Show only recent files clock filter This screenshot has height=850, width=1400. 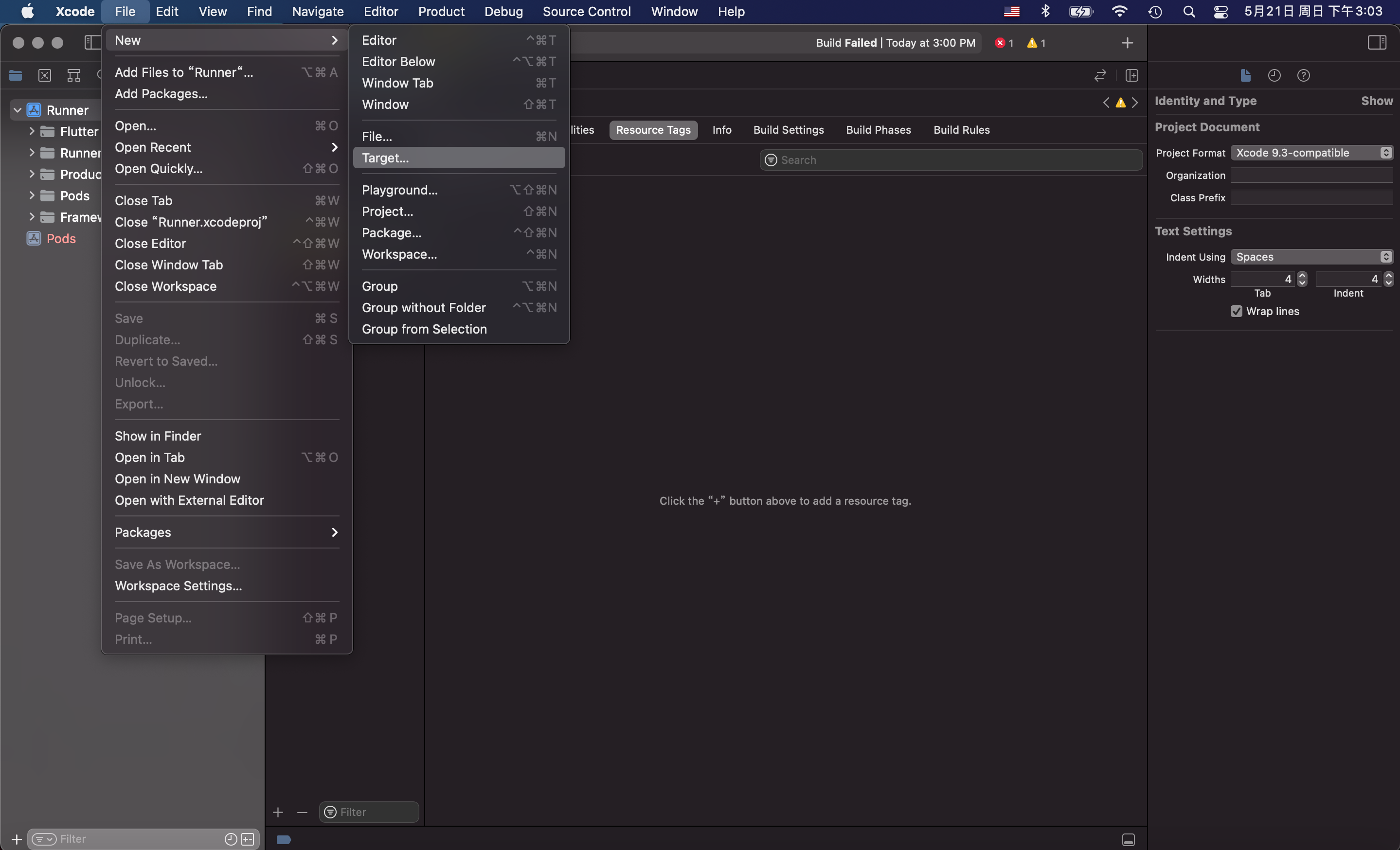[x=231, y=839]
